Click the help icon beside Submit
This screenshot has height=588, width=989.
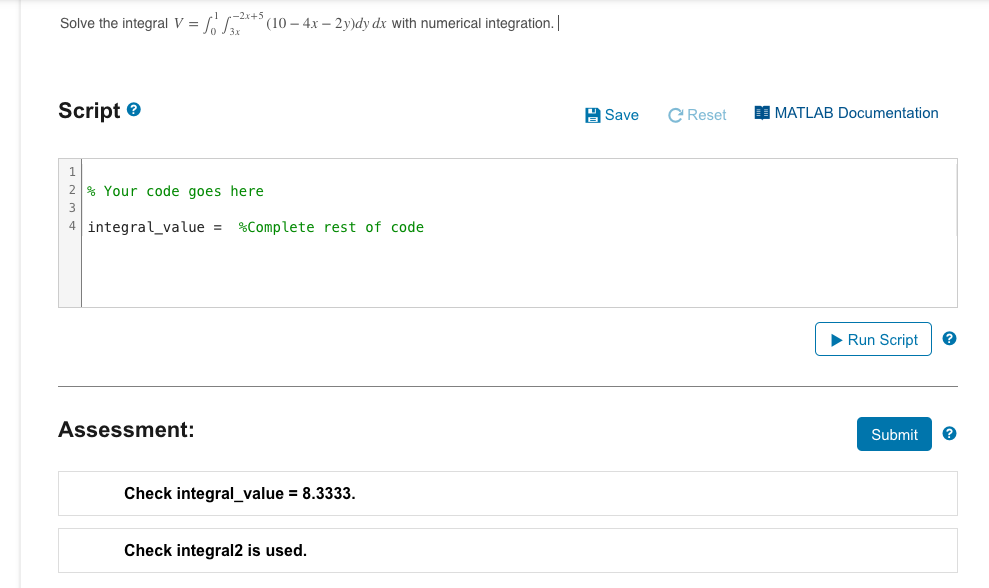[x=948, y=433]
